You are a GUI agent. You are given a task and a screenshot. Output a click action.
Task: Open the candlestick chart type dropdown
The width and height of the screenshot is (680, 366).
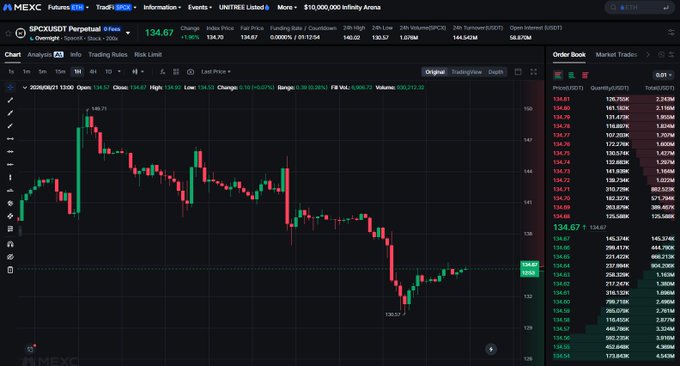tap(137, 72)
